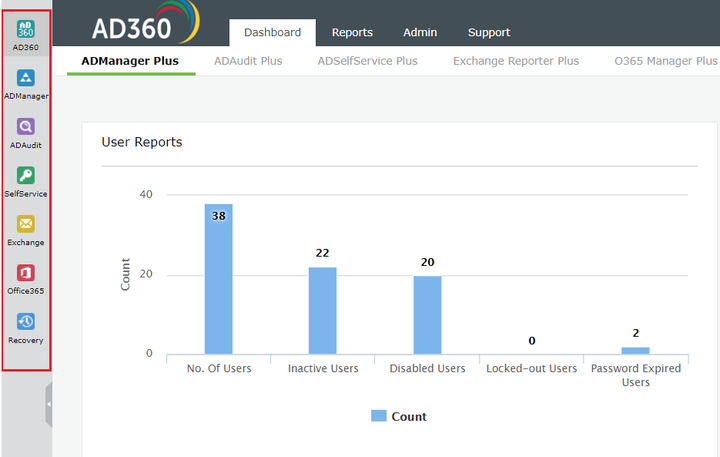Screen dimensions: 720x457
Task: Select the ADManager Plus sub-tab
Action: [x=130, y=61]
